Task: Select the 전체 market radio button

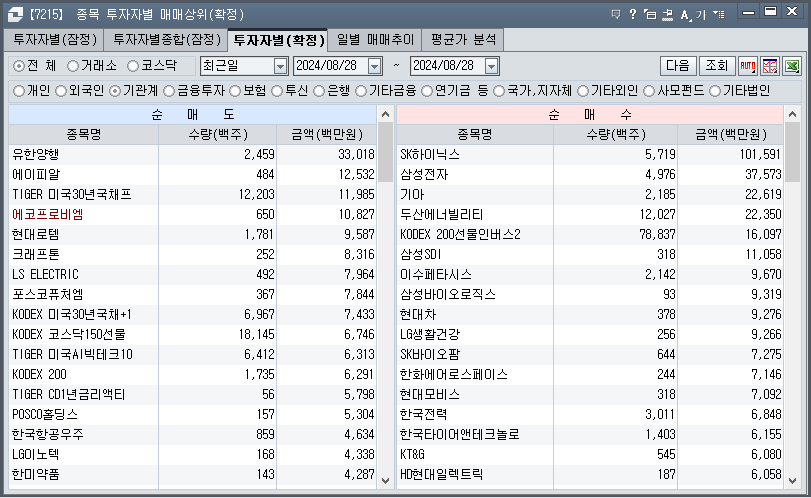Action: pos(19,66)
